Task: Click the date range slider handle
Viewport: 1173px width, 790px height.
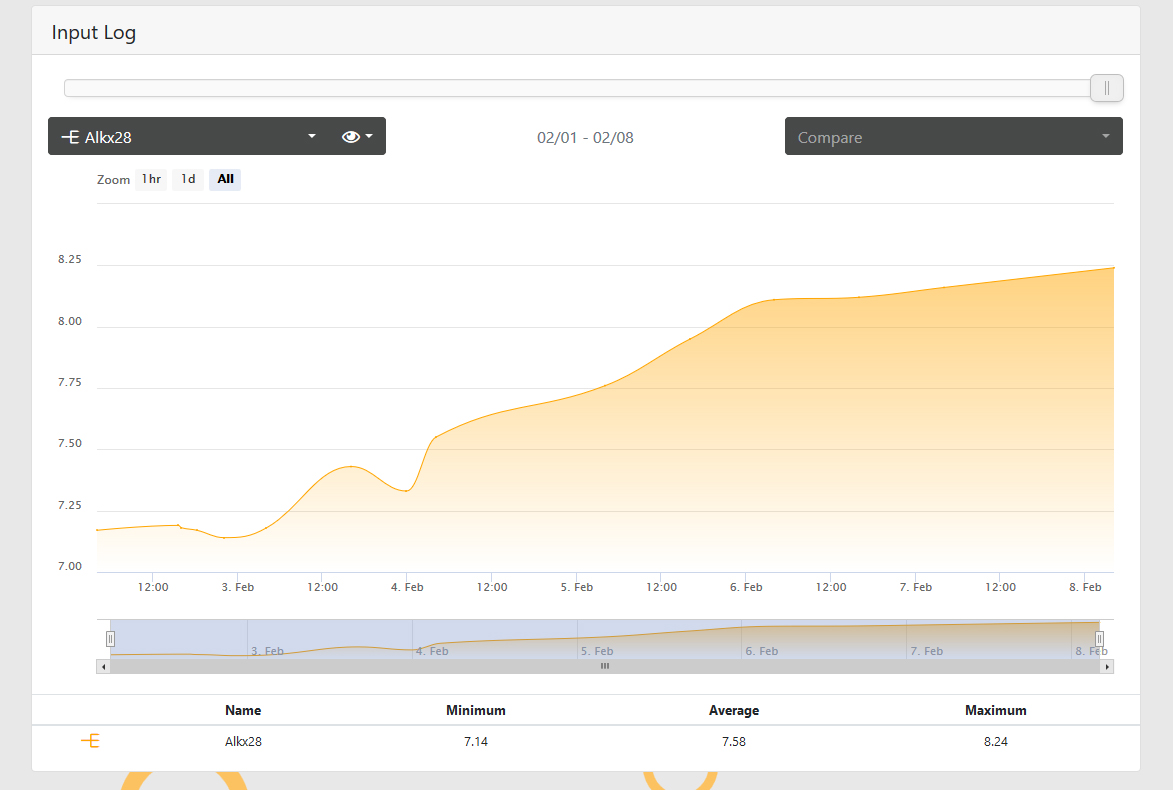Action: [1106, 88]
